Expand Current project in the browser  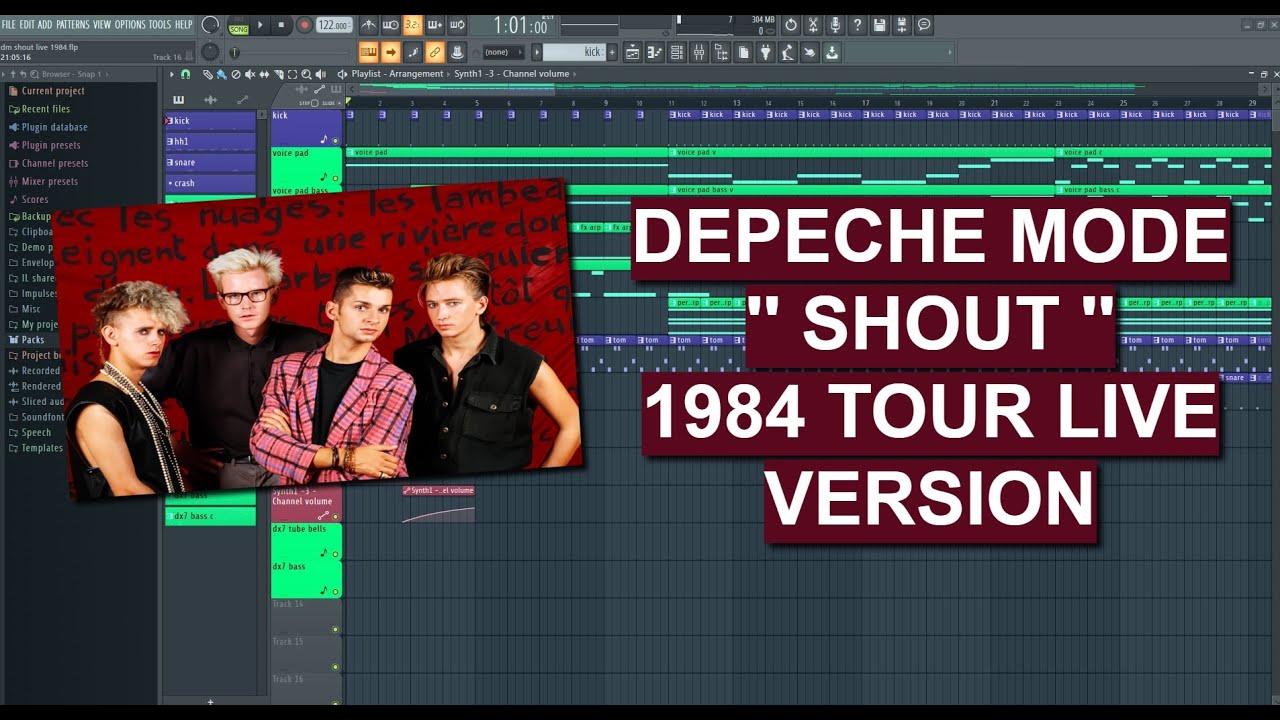point(53,91)
